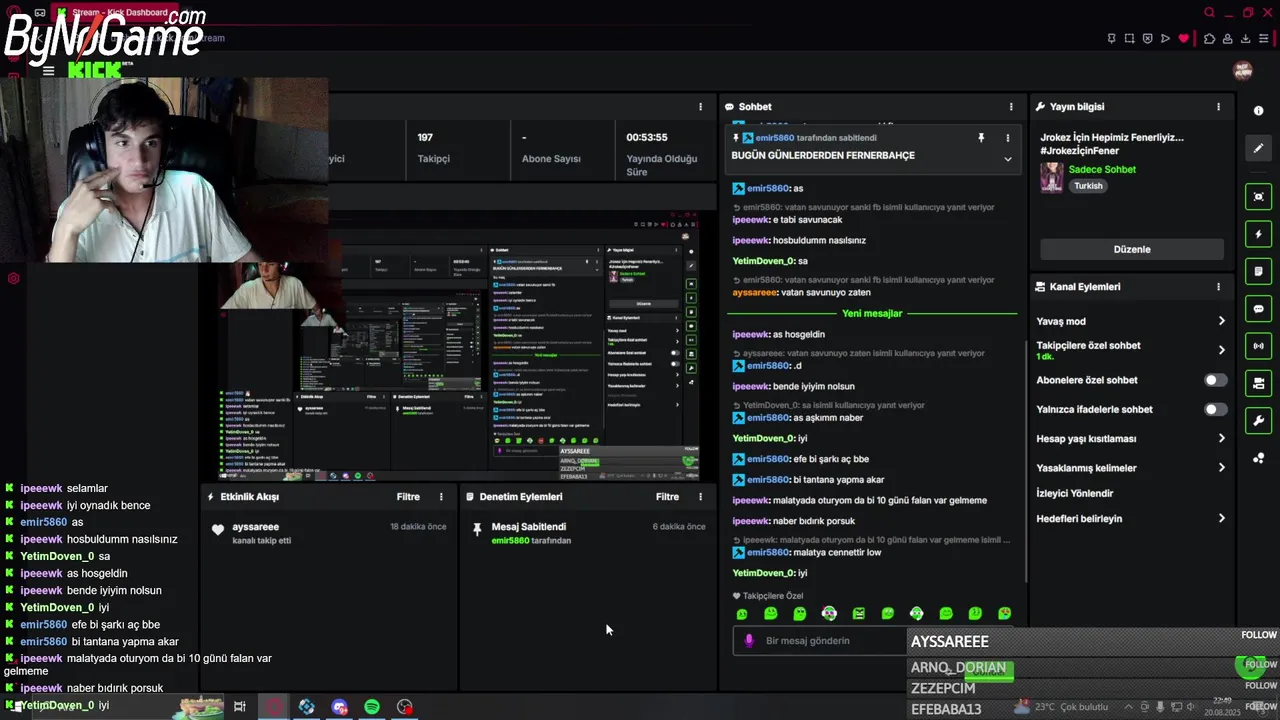Insert the last emote in the emote row
1280x720 pixels.
point(1004,614)
